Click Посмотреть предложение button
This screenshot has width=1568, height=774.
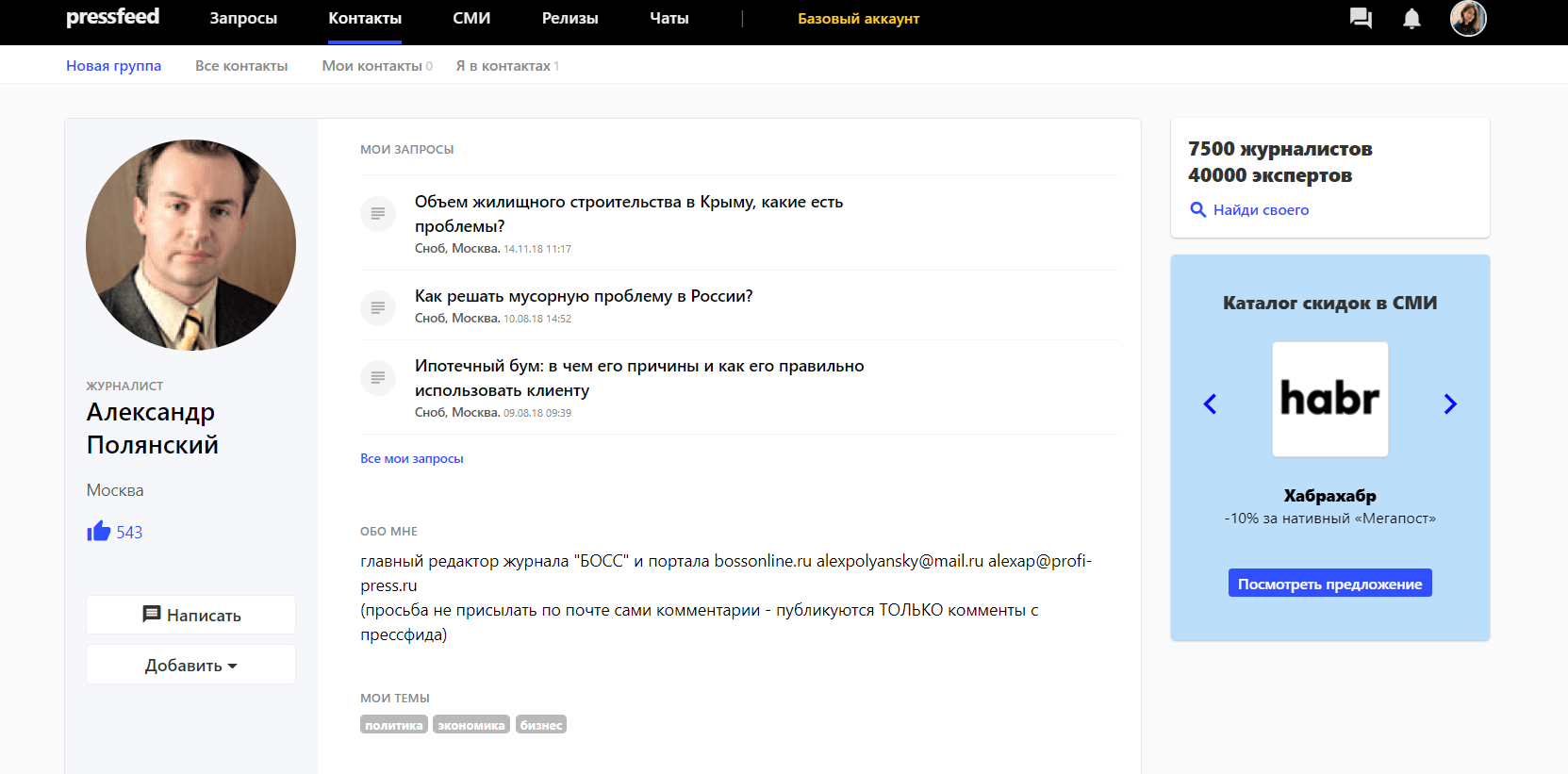tap(1329, 584)
